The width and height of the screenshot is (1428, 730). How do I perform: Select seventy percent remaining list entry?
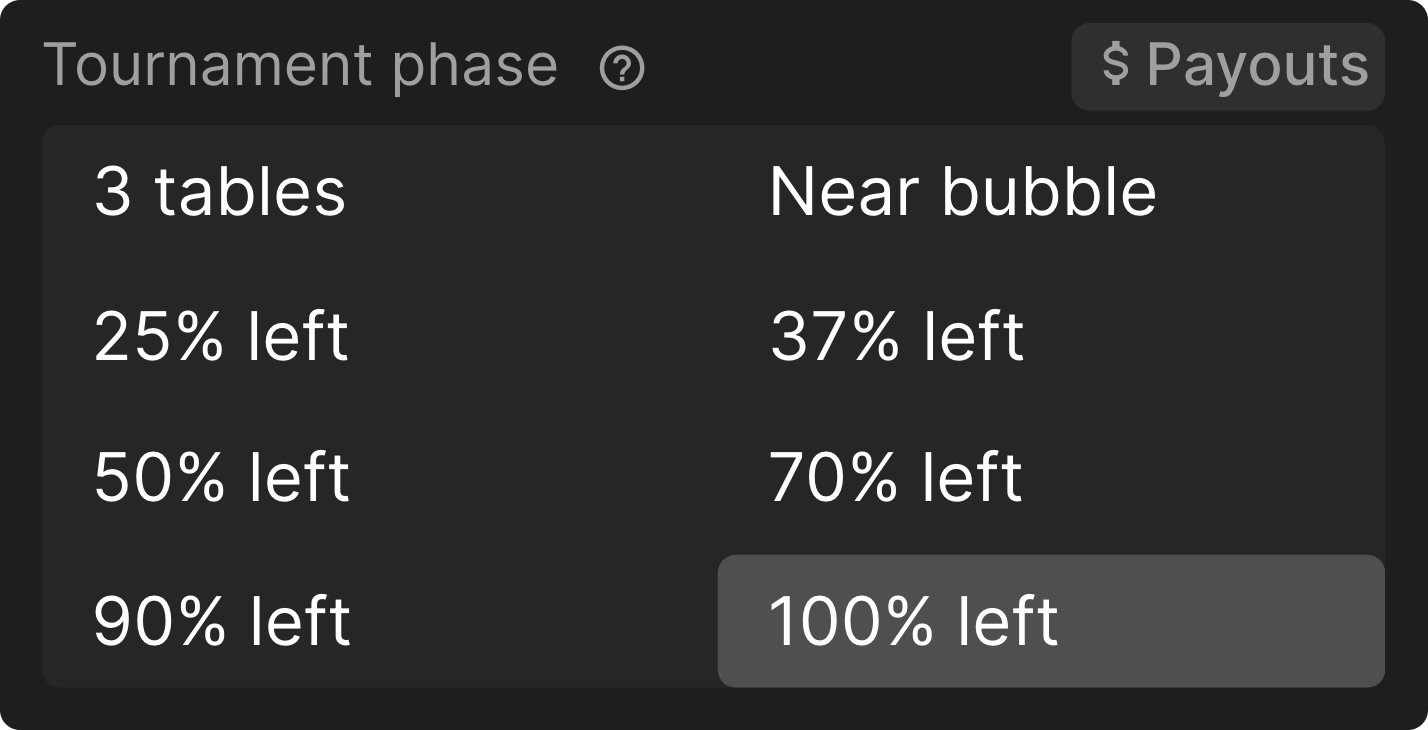tap(1051, 477)
